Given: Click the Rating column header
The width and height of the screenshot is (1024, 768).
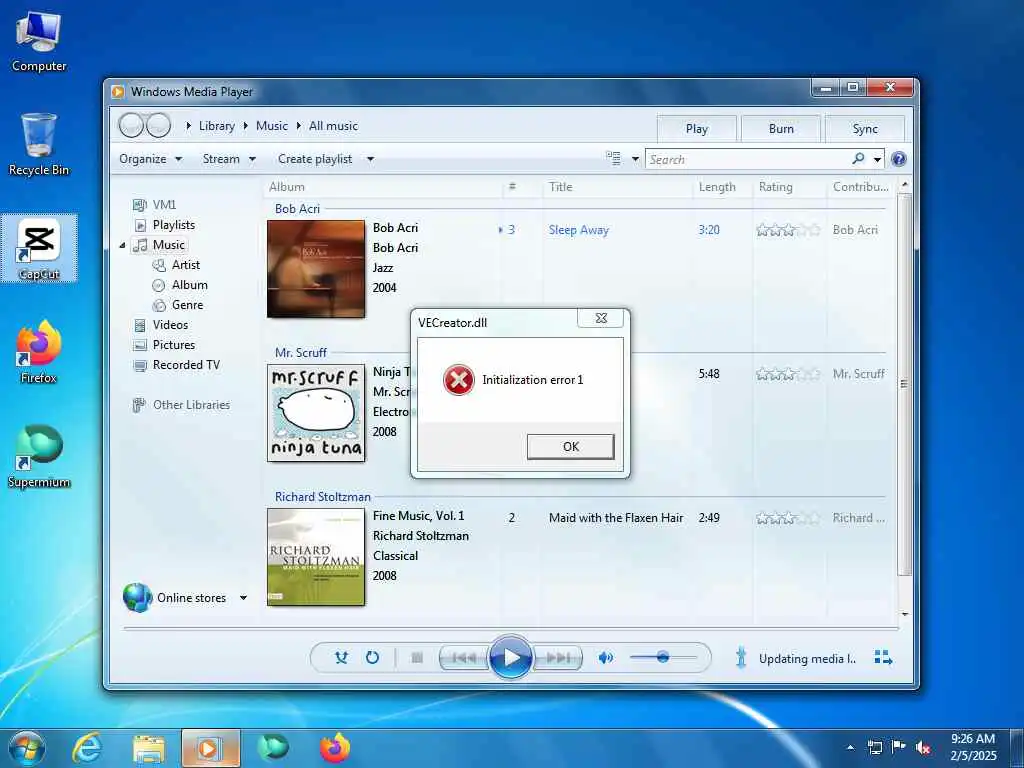Looking at the screenshot, I should tap(775, 187).
